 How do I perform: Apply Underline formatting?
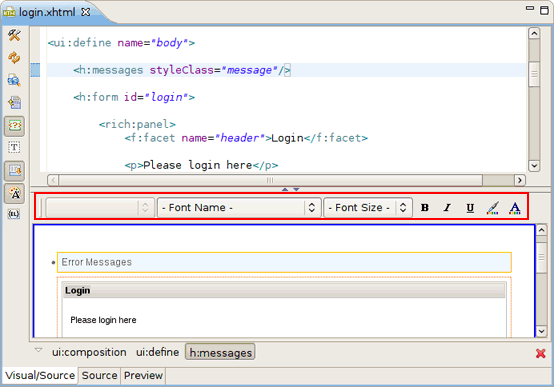(x=470, y=207)
